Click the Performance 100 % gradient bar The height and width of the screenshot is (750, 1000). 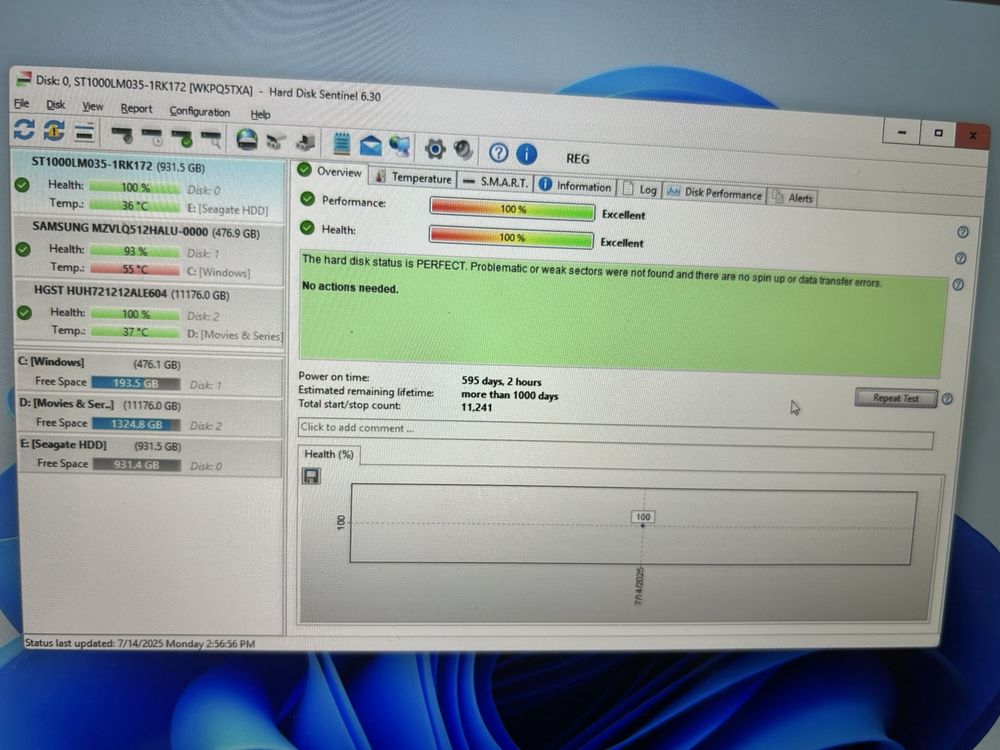[x=512, y=209]
